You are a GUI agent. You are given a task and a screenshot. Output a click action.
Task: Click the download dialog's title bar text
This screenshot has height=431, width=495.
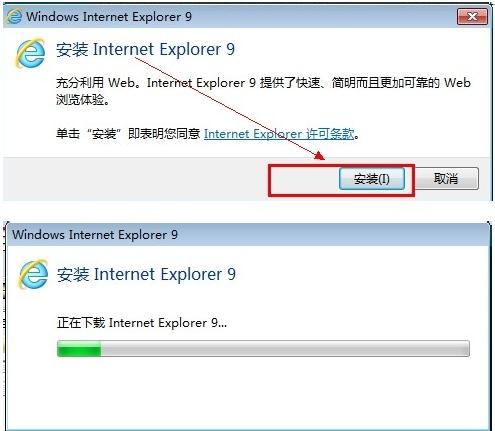[95, 235]
